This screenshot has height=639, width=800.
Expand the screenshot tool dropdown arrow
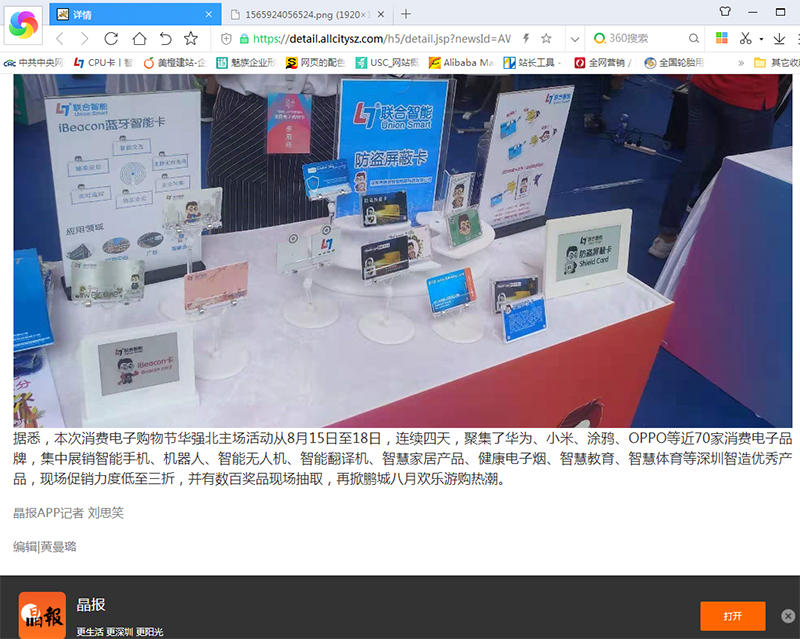click(x=761, y=38)
